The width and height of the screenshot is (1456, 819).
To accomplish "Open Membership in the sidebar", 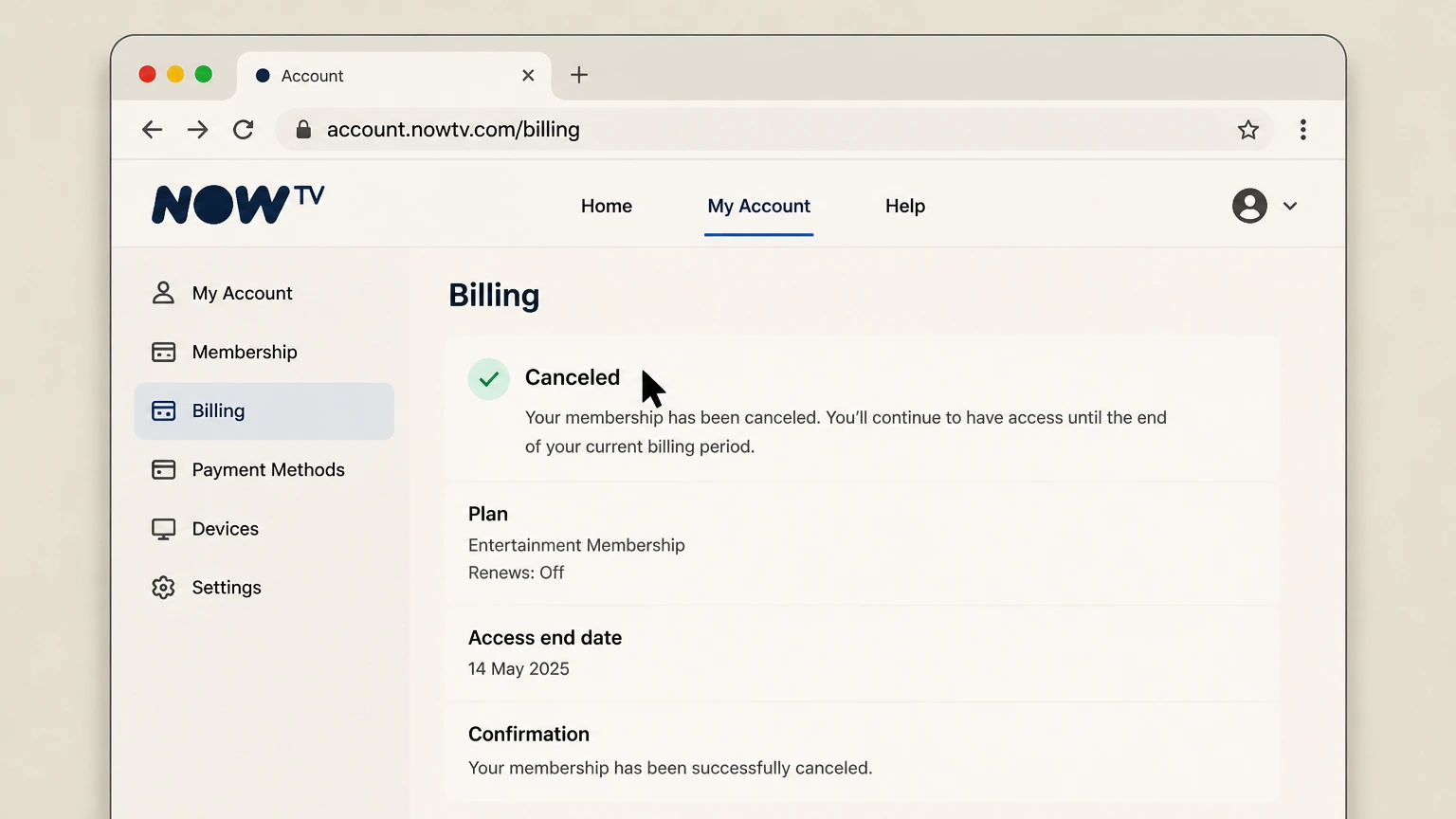I will (264, 352).
